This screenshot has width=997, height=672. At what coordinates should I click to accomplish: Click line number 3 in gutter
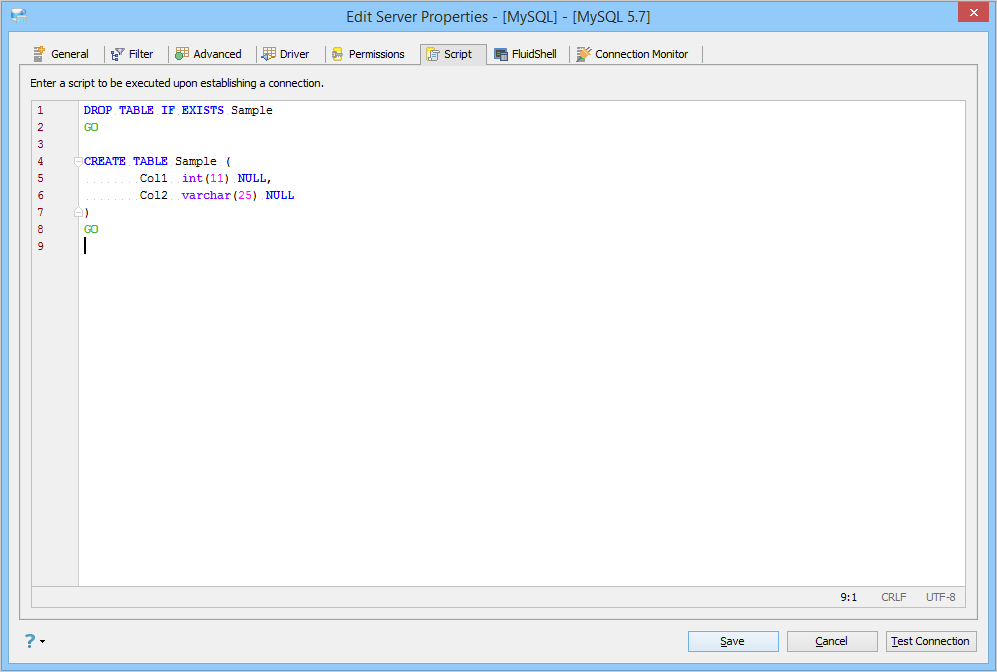pos(40,144)
